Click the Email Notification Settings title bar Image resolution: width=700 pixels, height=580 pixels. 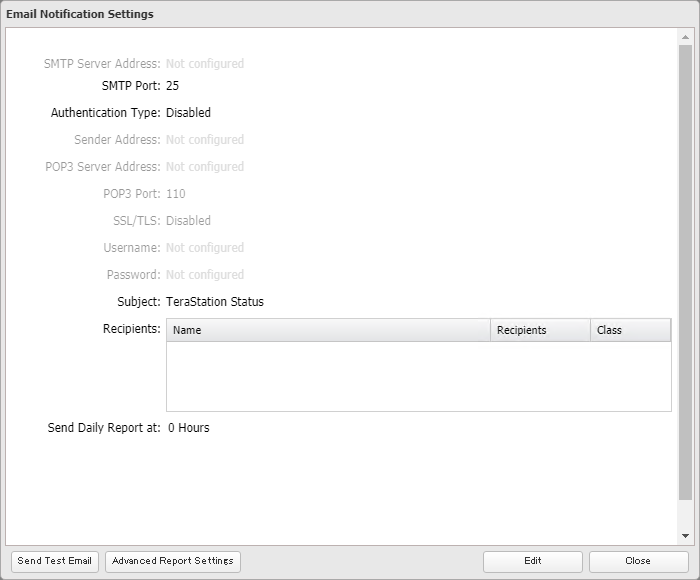tap(350, 14)
